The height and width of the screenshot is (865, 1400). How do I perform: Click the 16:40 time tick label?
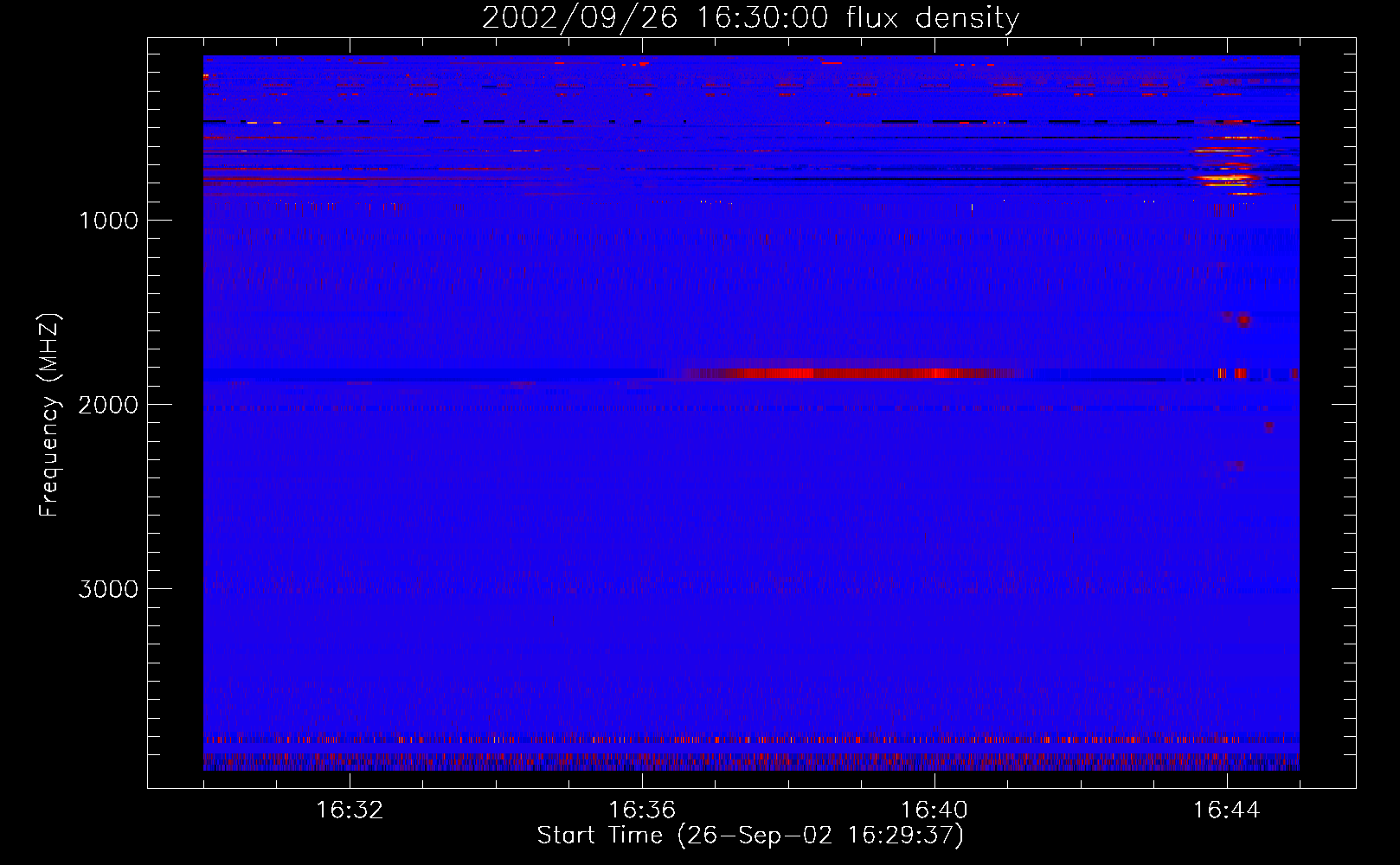934,811
